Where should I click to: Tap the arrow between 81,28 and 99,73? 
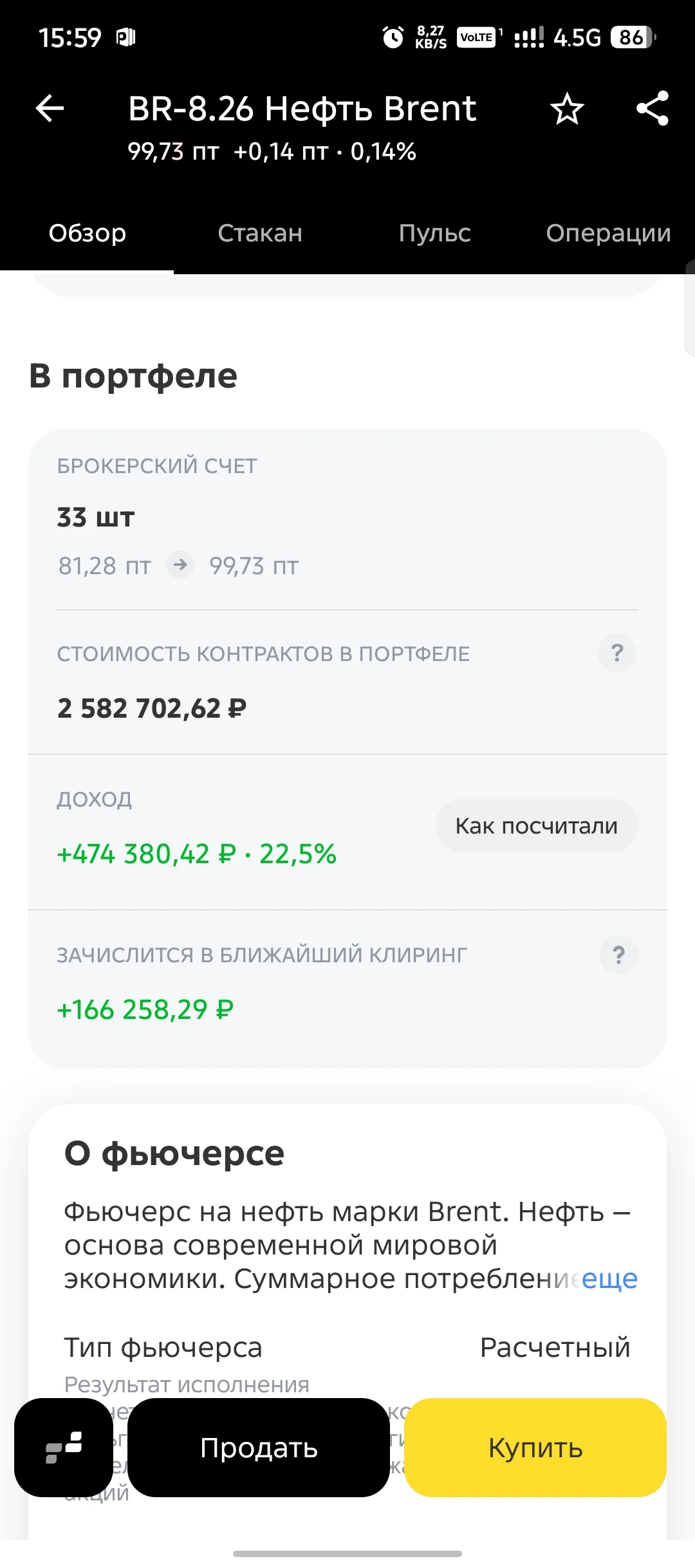pyautogui.click(x=180, y=565)
